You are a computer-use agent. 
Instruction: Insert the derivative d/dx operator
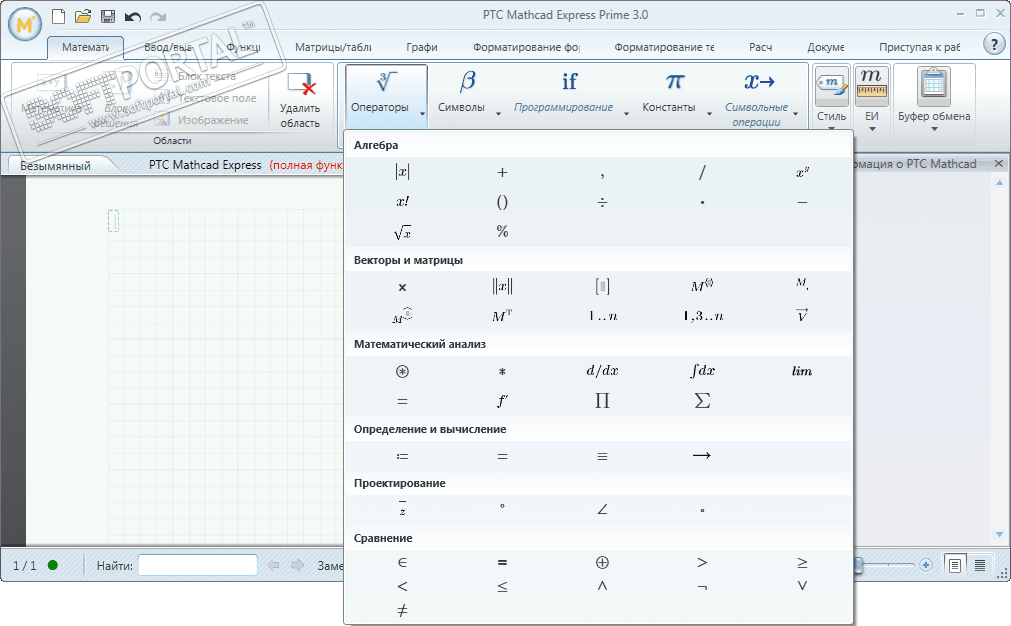pos(602,371)
